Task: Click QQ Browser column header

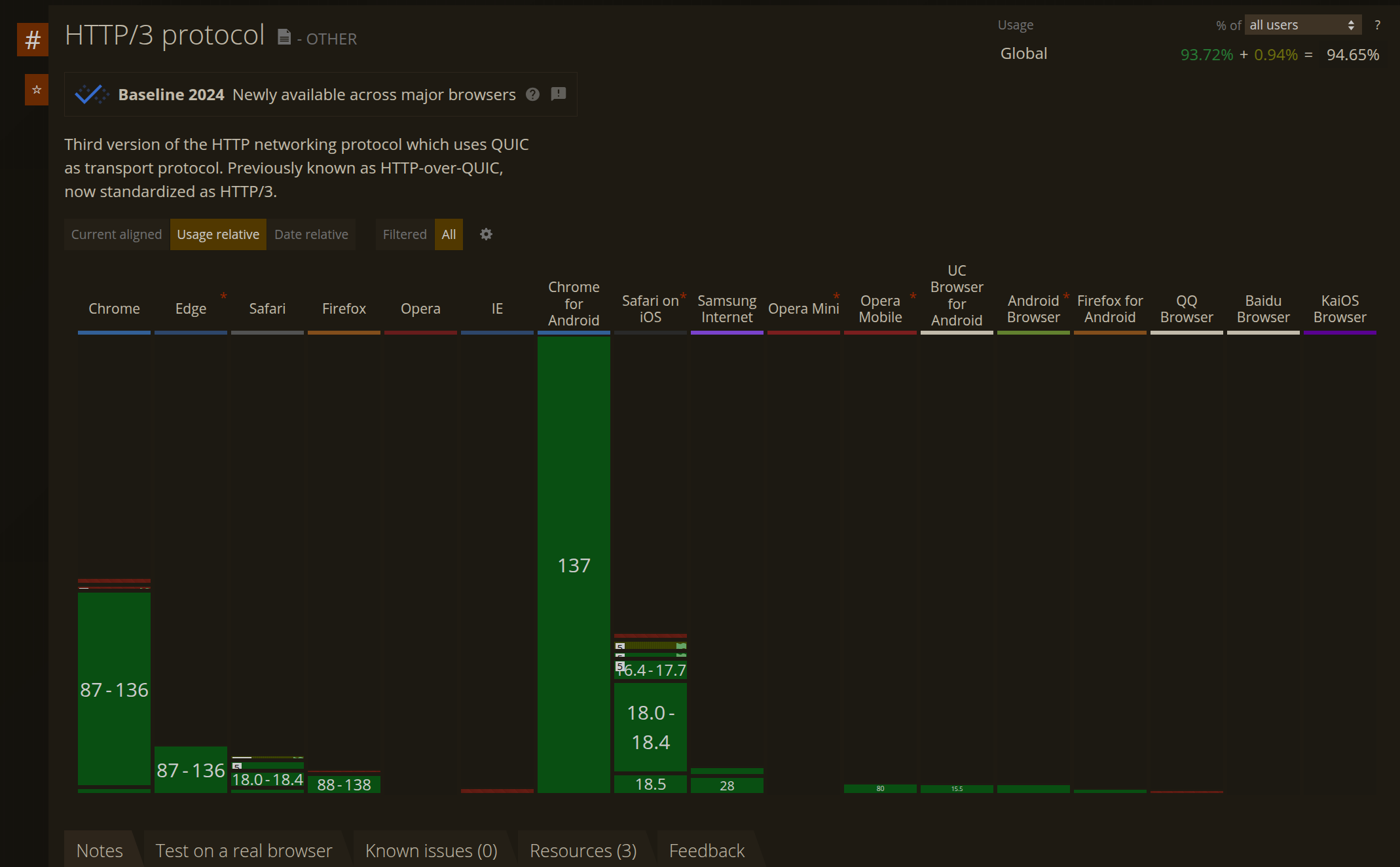Action: tap(1187, 308)
